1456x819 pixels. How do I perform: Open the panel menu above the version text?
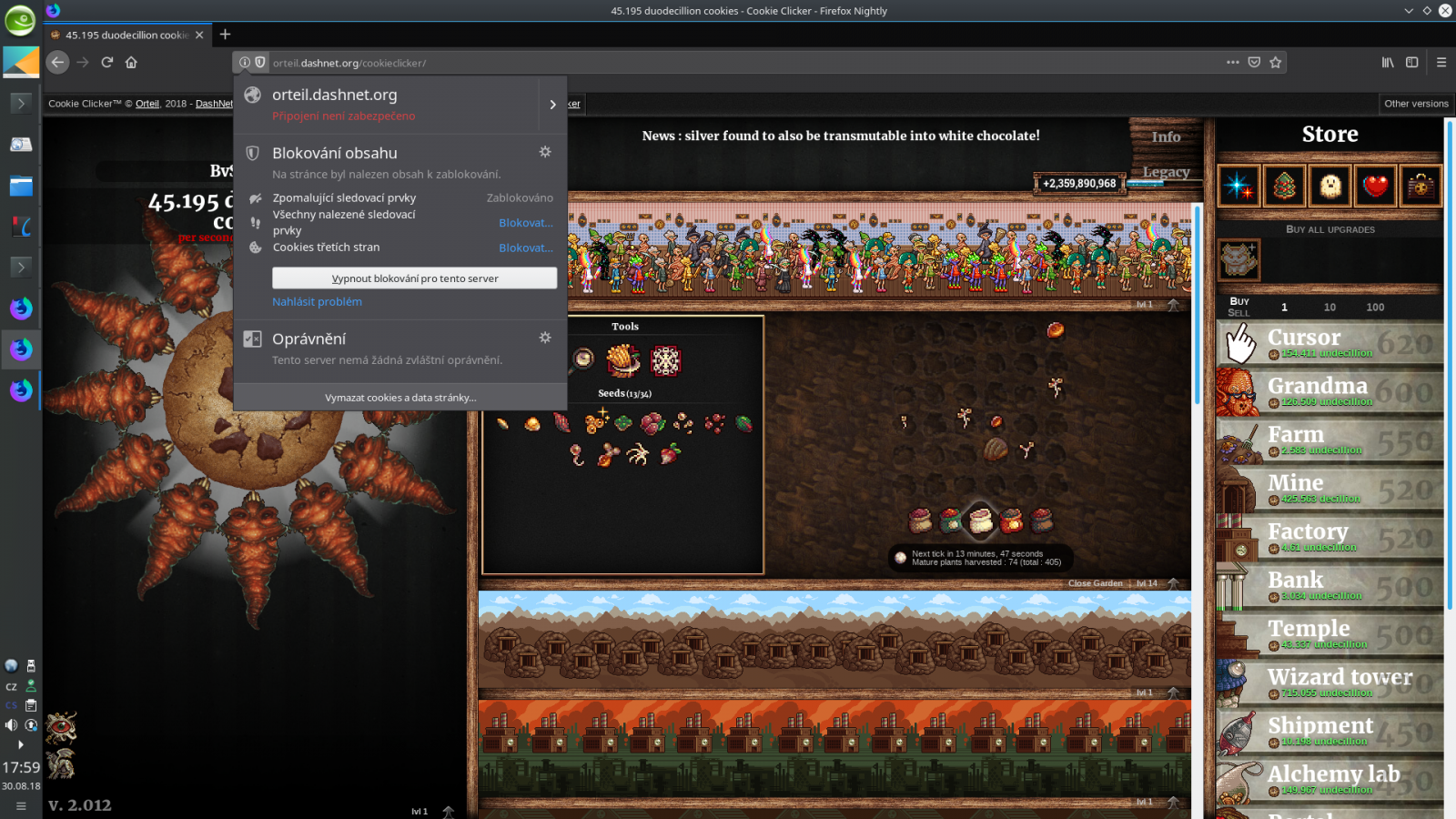(21, 805)
